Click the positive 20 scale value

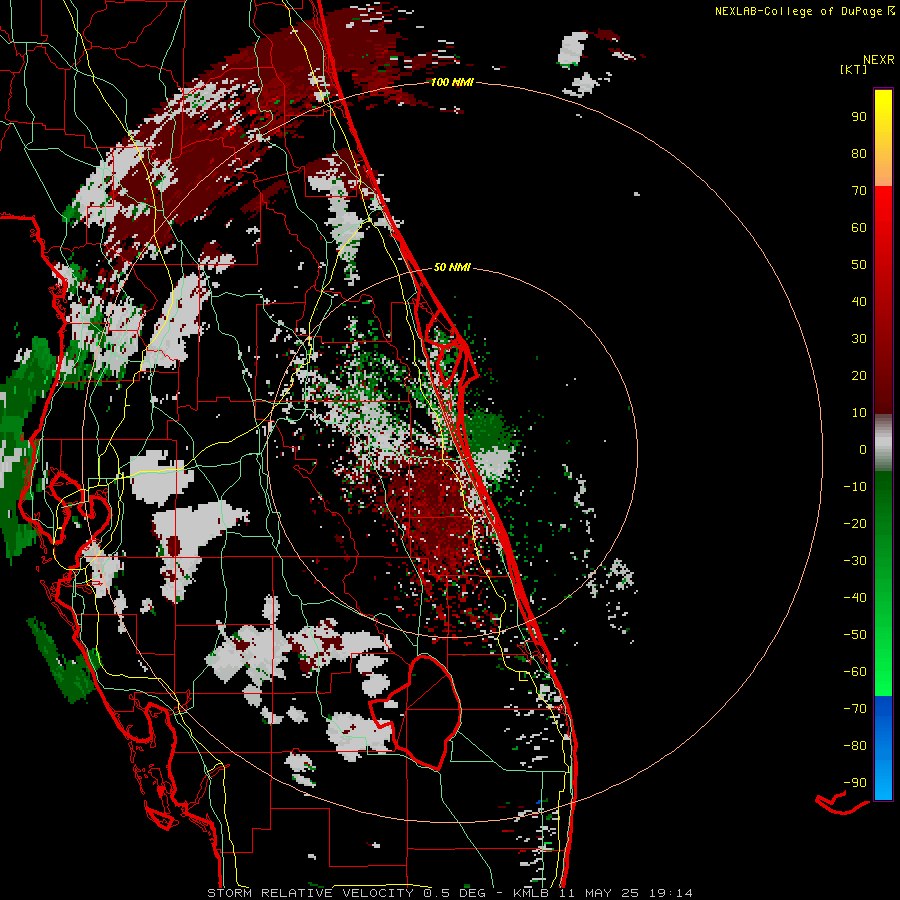coord(859,376)
